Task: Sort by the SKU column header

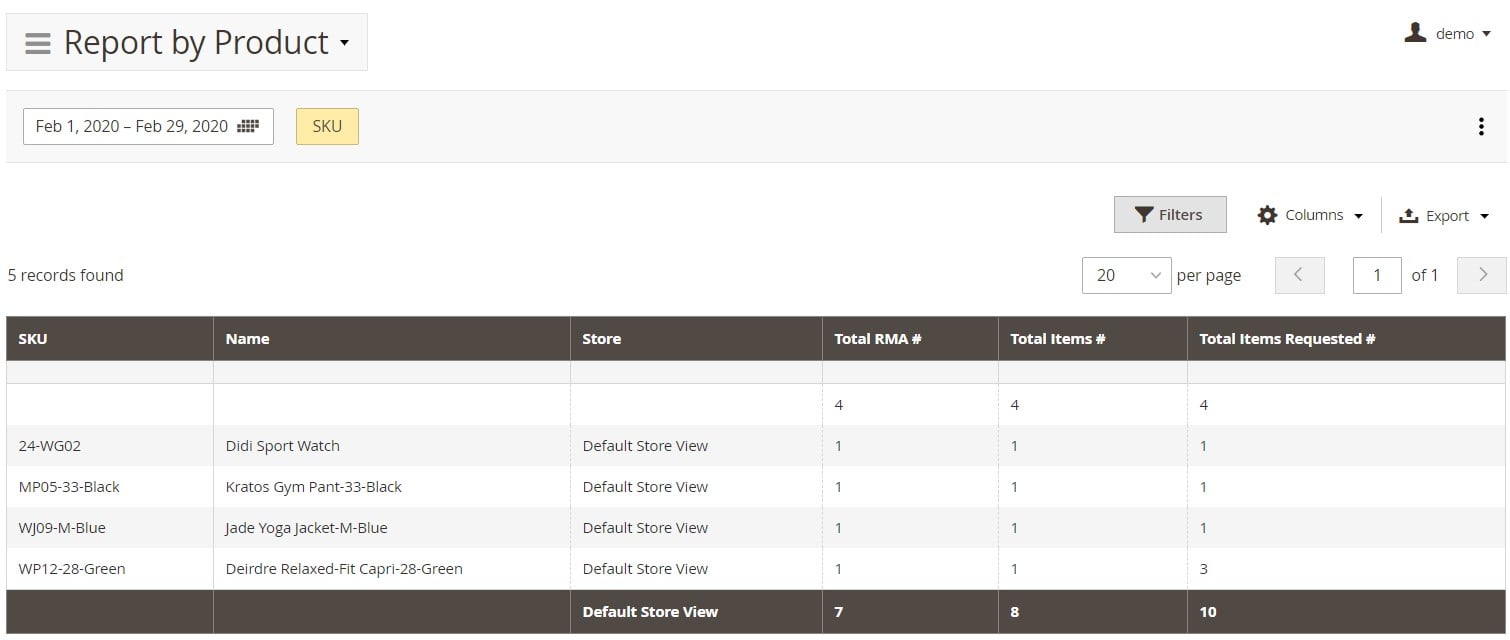Action: 110,339
